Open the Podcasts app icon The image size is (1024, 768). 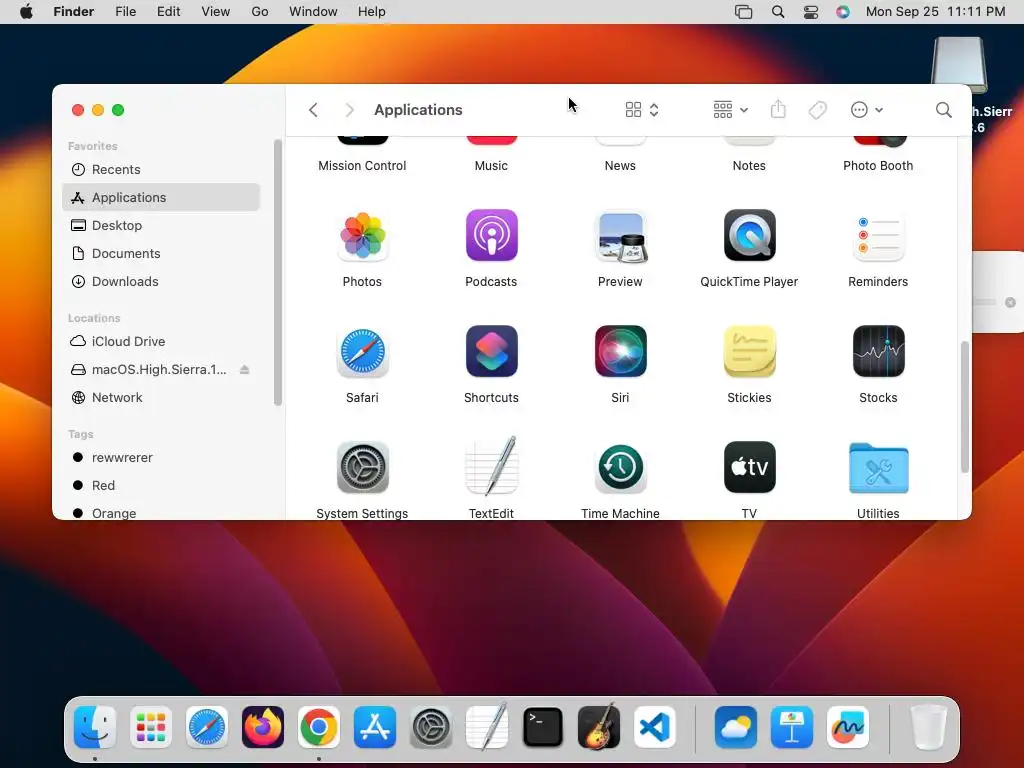(491, 236)
